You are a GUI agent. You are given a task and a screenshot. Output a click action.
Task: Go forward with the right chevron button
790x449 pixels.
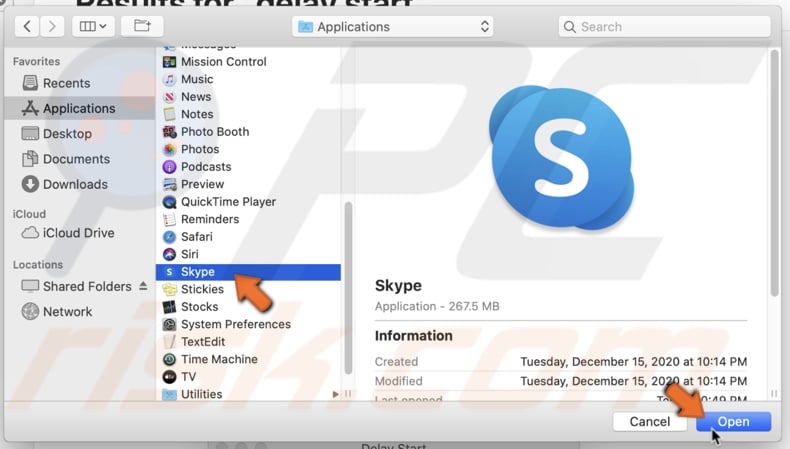coord(52,26)
